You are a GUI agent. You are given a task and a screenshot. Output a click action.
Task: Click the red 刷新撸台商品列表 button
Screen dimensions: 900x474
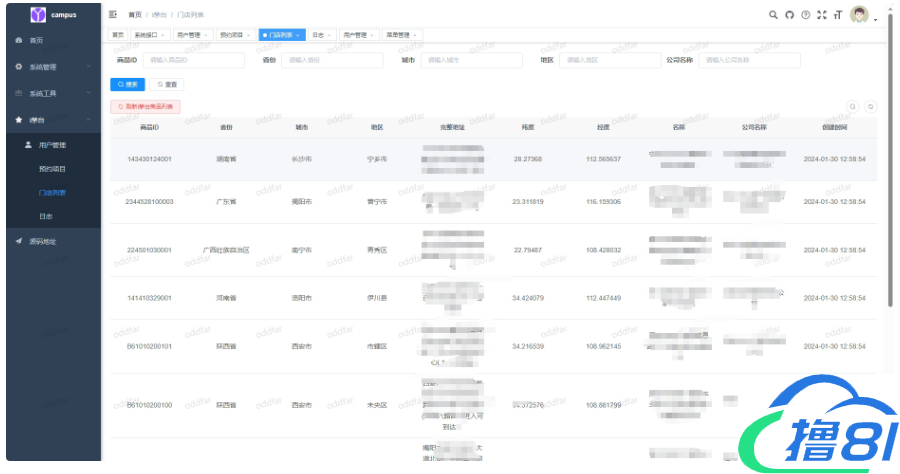(x=145, y=106)
